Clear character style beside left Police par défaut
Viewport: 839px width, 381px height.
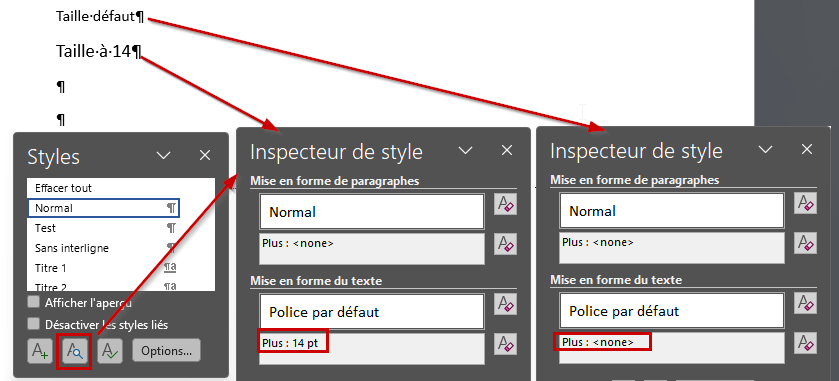tap(506, 304)
